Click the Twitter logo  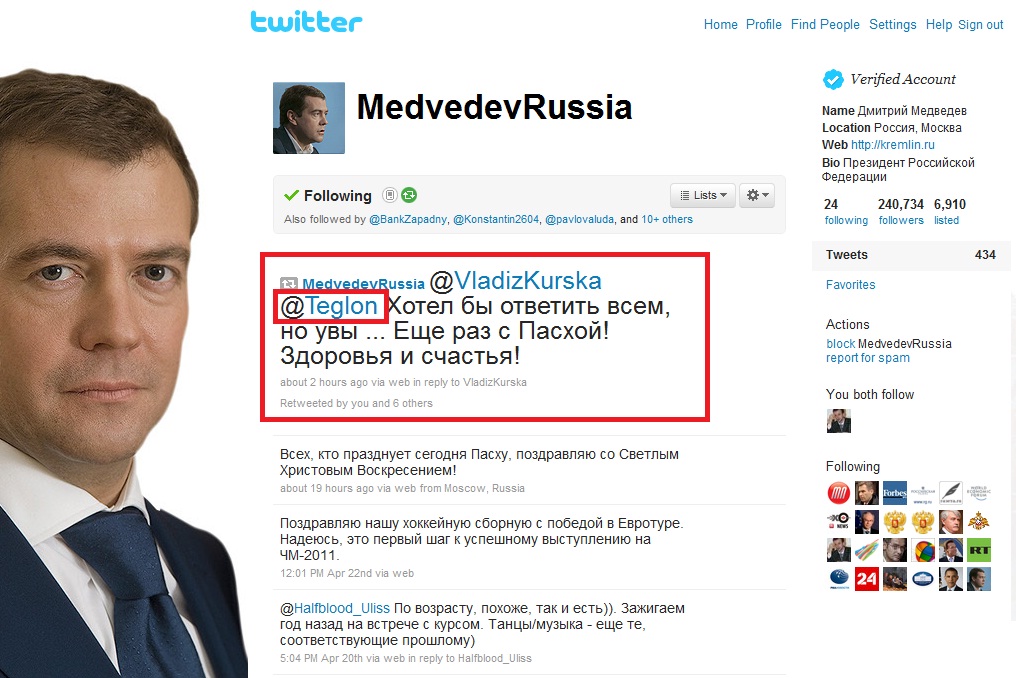(x=306, y=21)
